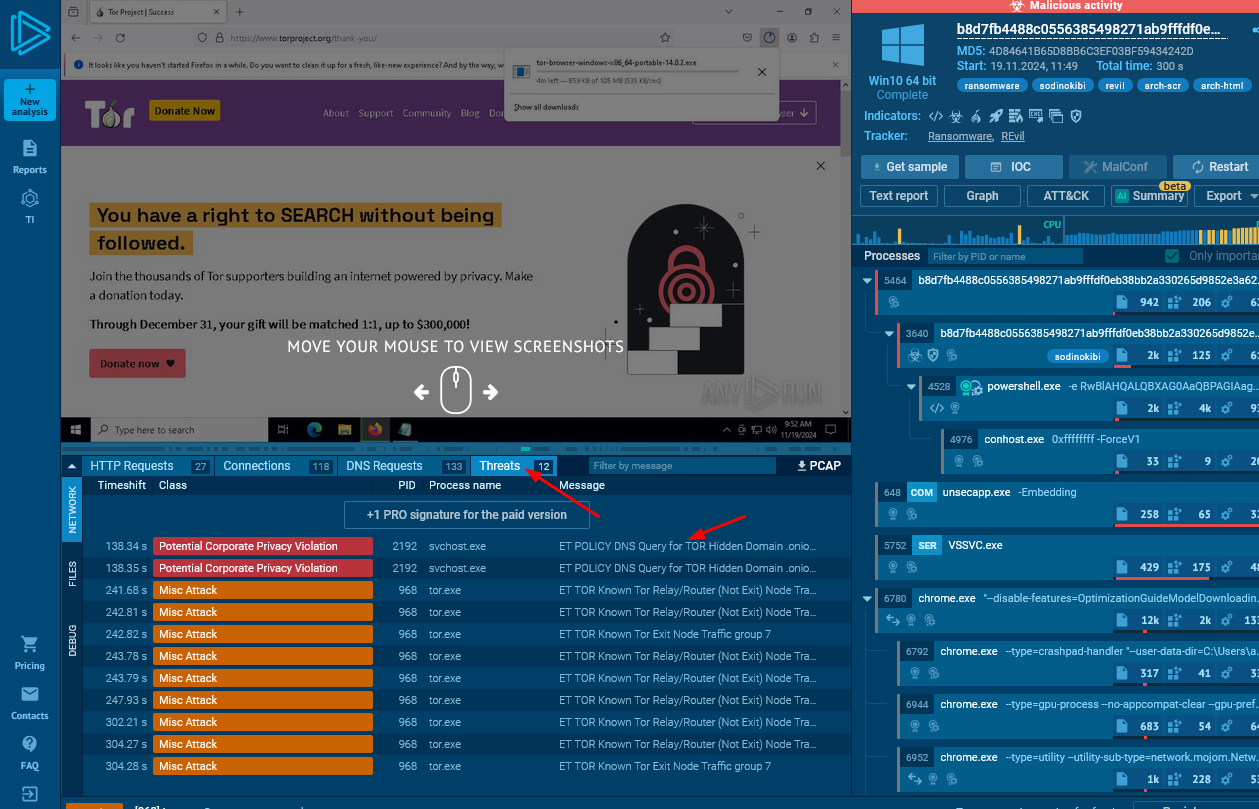This screenshot has width=1259, height=809.
Task: Toggle the Only important checkbox
Action: [1172, 256]
